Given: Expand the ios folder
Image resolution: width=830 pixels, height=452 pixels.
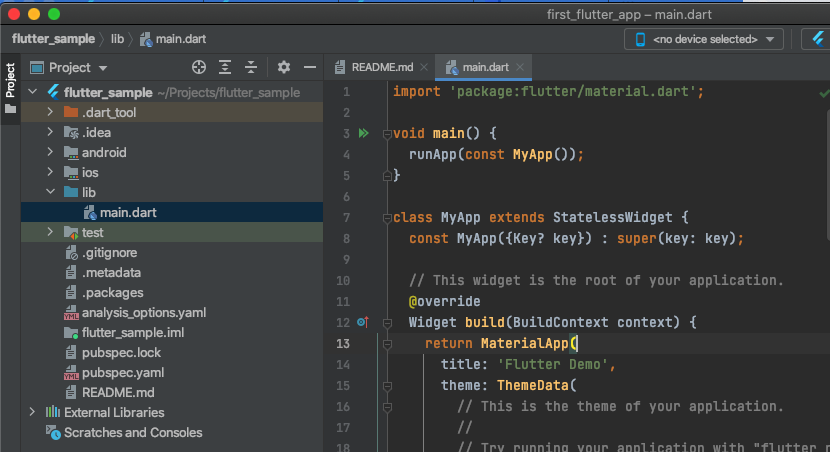Looking at the screenshot, I should click(50, 172).
